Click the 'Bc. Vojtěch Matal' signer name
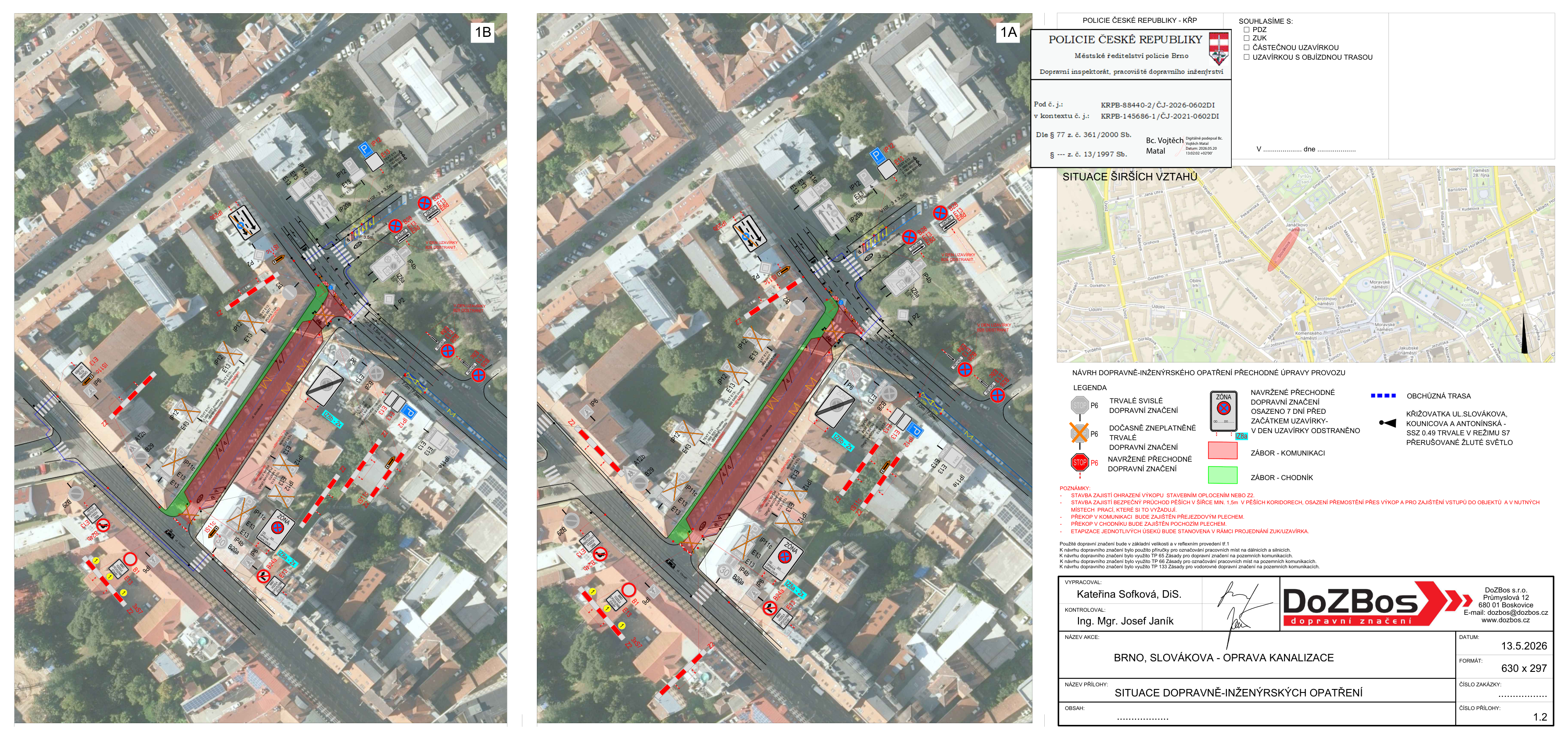Viewport: 1568px width, 739px height. pyautogui.click(x=1165, y=146)
